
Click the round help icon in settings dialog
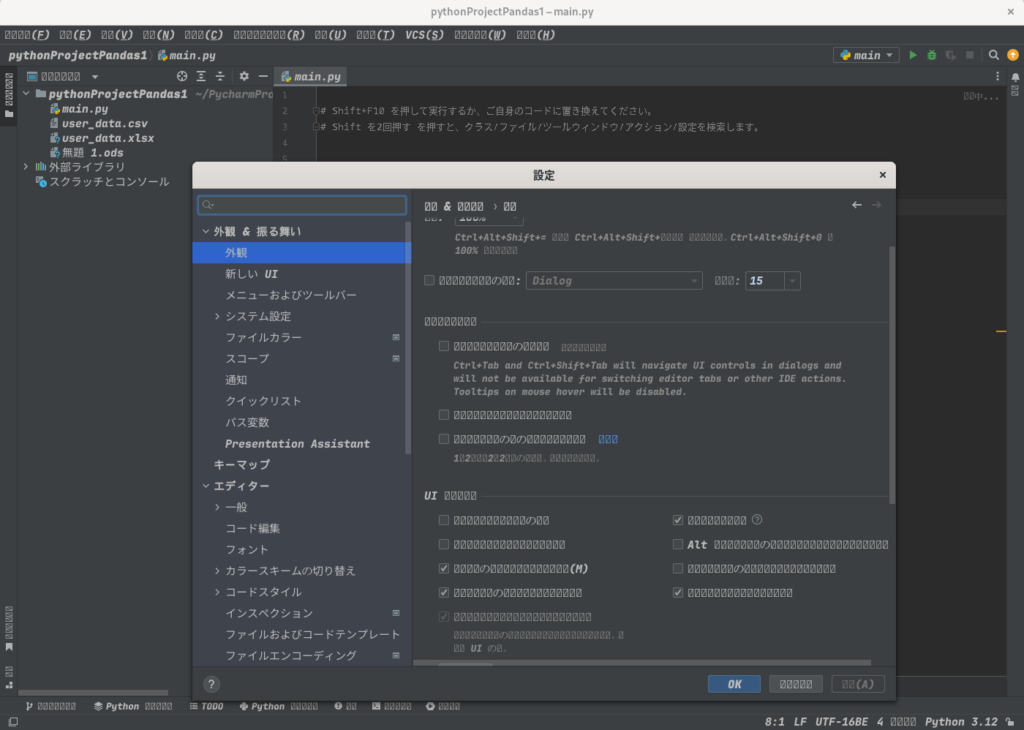[x=211, y=684]
